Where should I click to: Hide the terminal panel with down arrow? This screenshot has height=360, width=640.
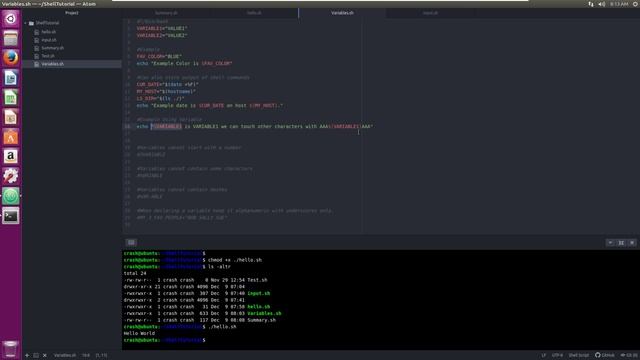click(610, 242)
